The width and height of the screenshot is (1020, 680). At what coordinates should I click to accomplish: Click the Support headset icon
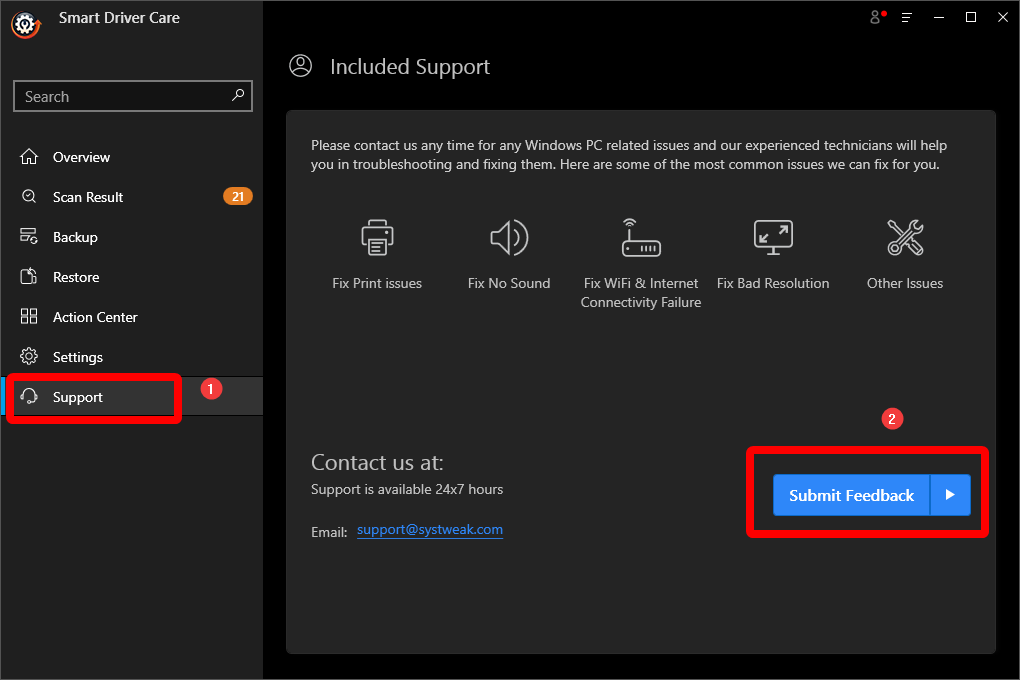point(29,396)
